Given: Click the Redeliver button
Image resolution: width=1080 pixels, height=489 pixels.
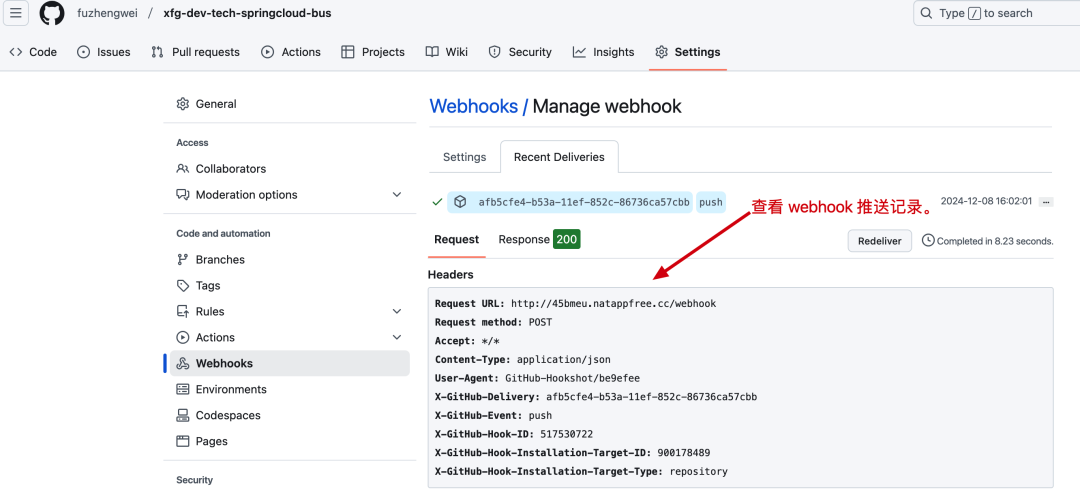Looking at the screenshot, I should (880, 241).
